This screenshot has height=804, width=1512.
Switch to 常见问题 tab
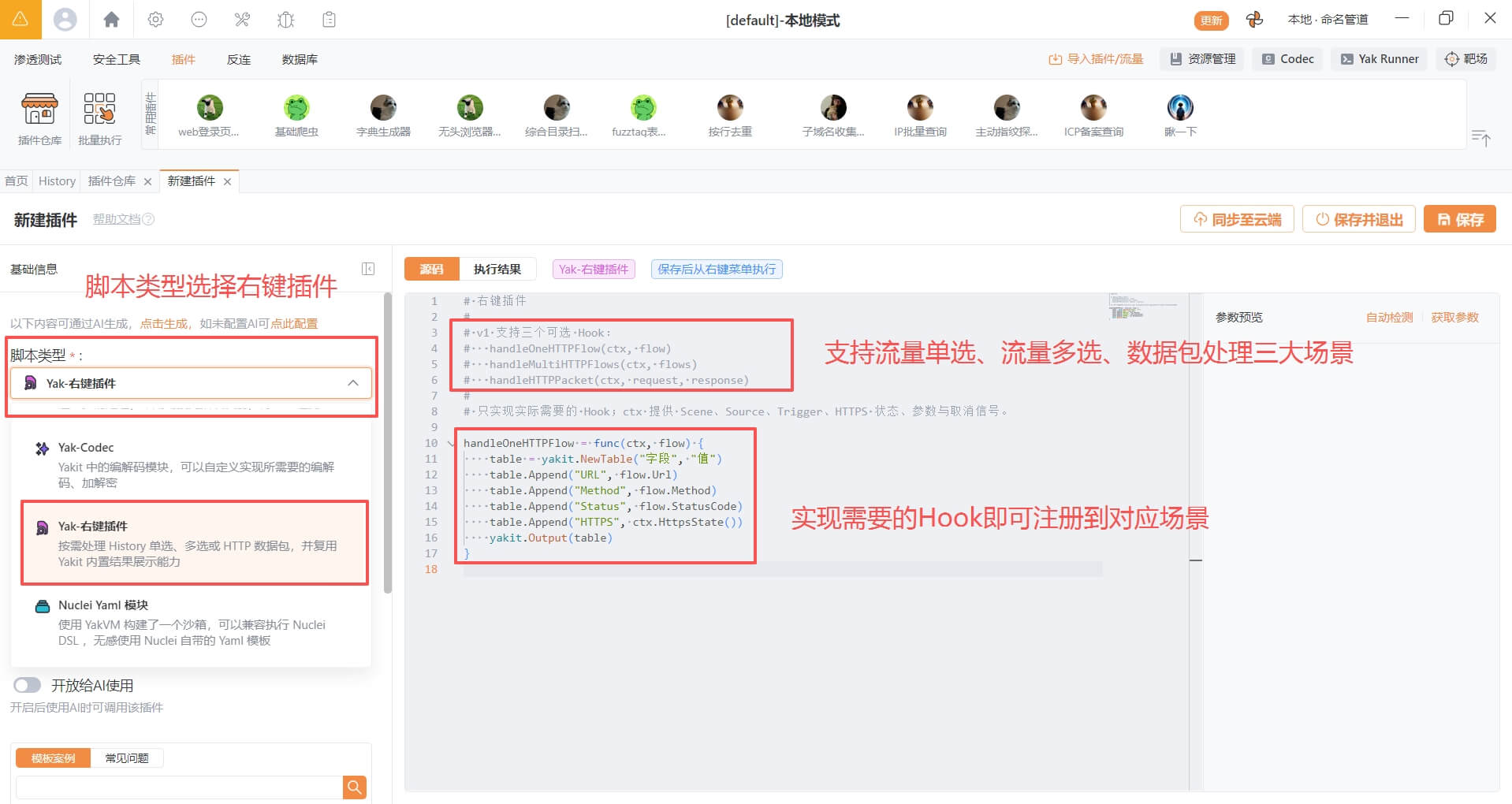pyautogui.click(x=127, y=758)
